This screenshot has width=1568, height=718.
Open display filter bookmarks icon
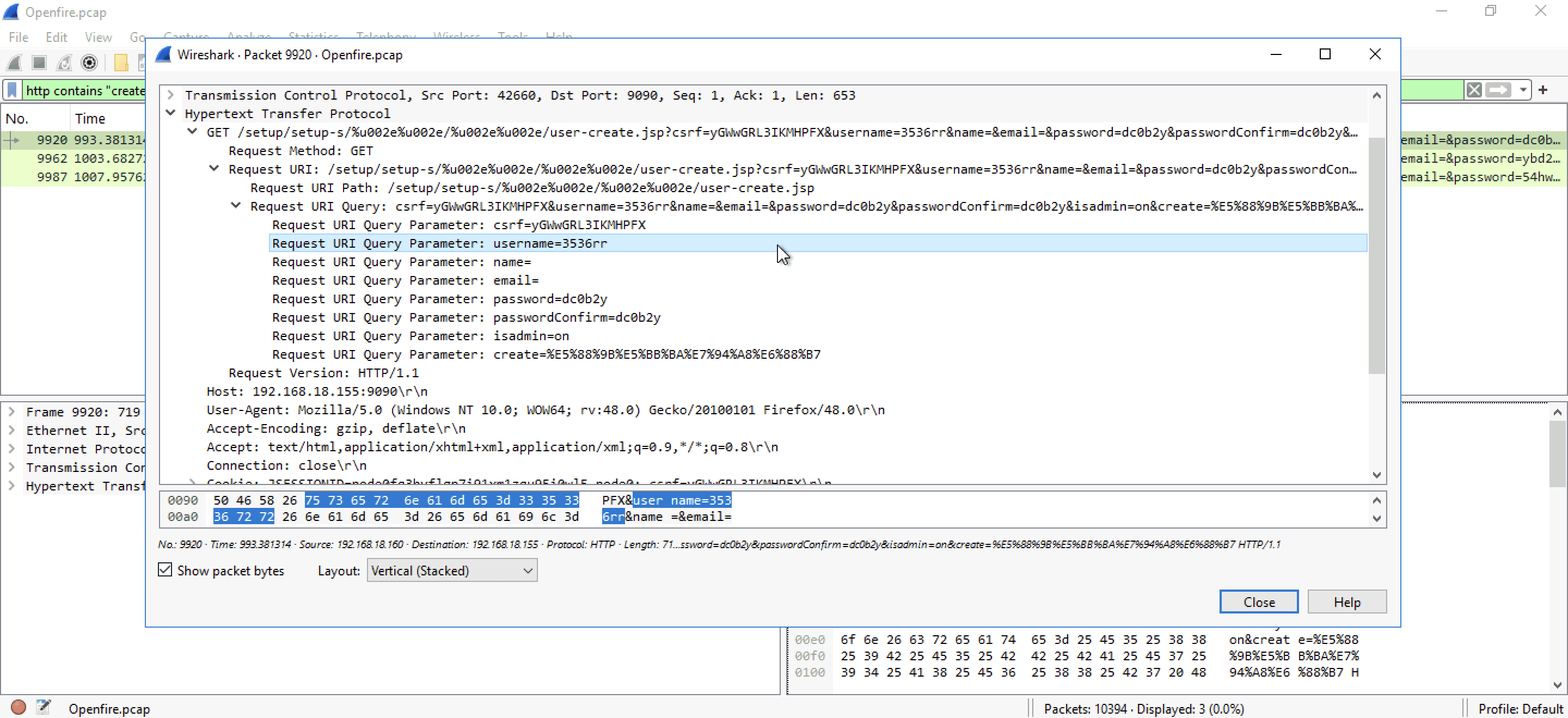[12, 90]
